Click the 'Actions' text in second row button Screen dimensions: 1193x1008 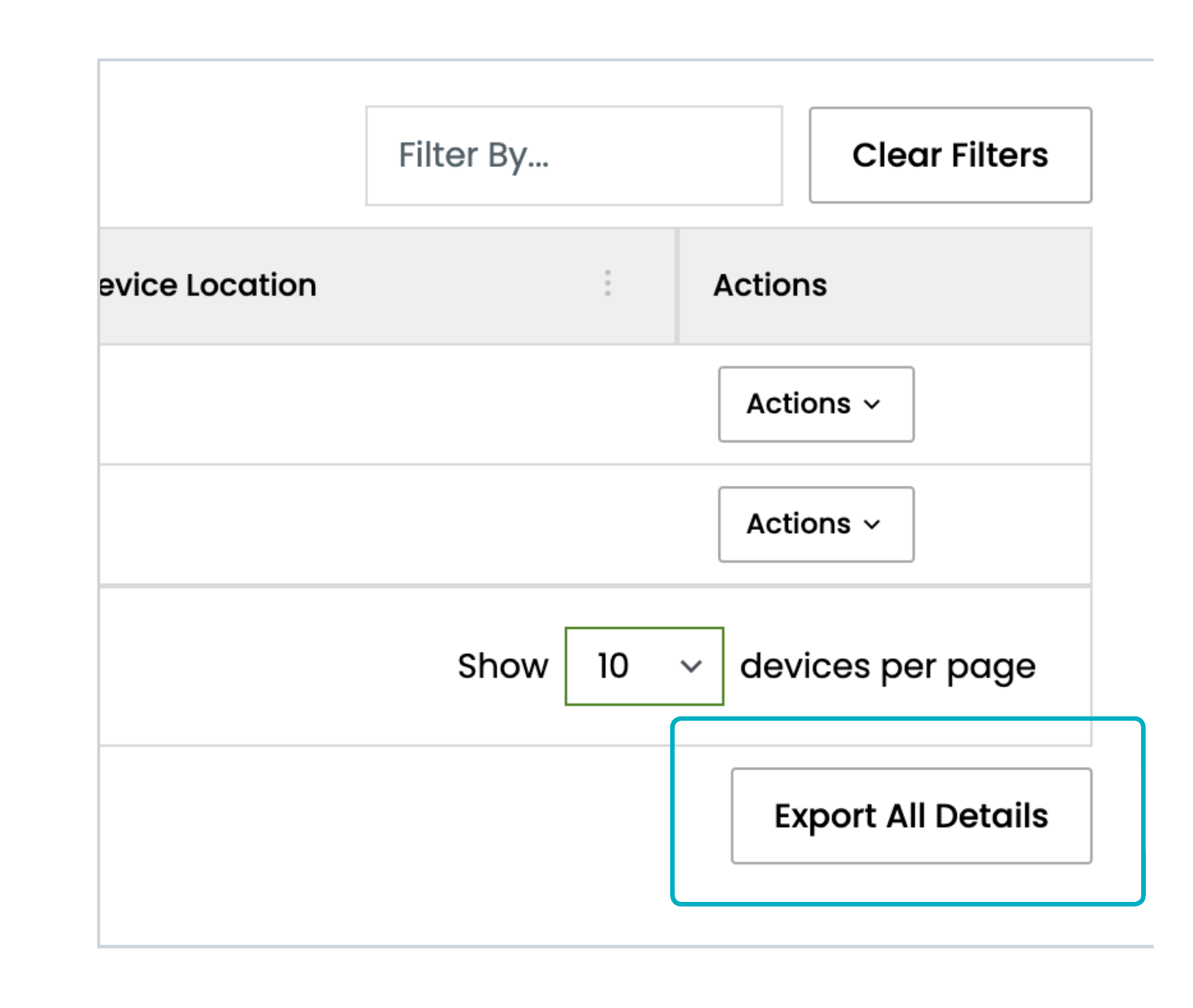(798, 525)
